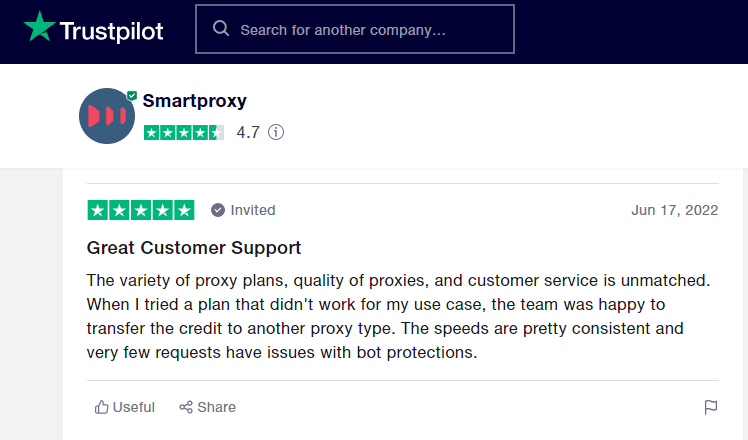This screenshot has width=748, height=440.
Task: Click the review's five-star rating image
Action: point(141,210)
